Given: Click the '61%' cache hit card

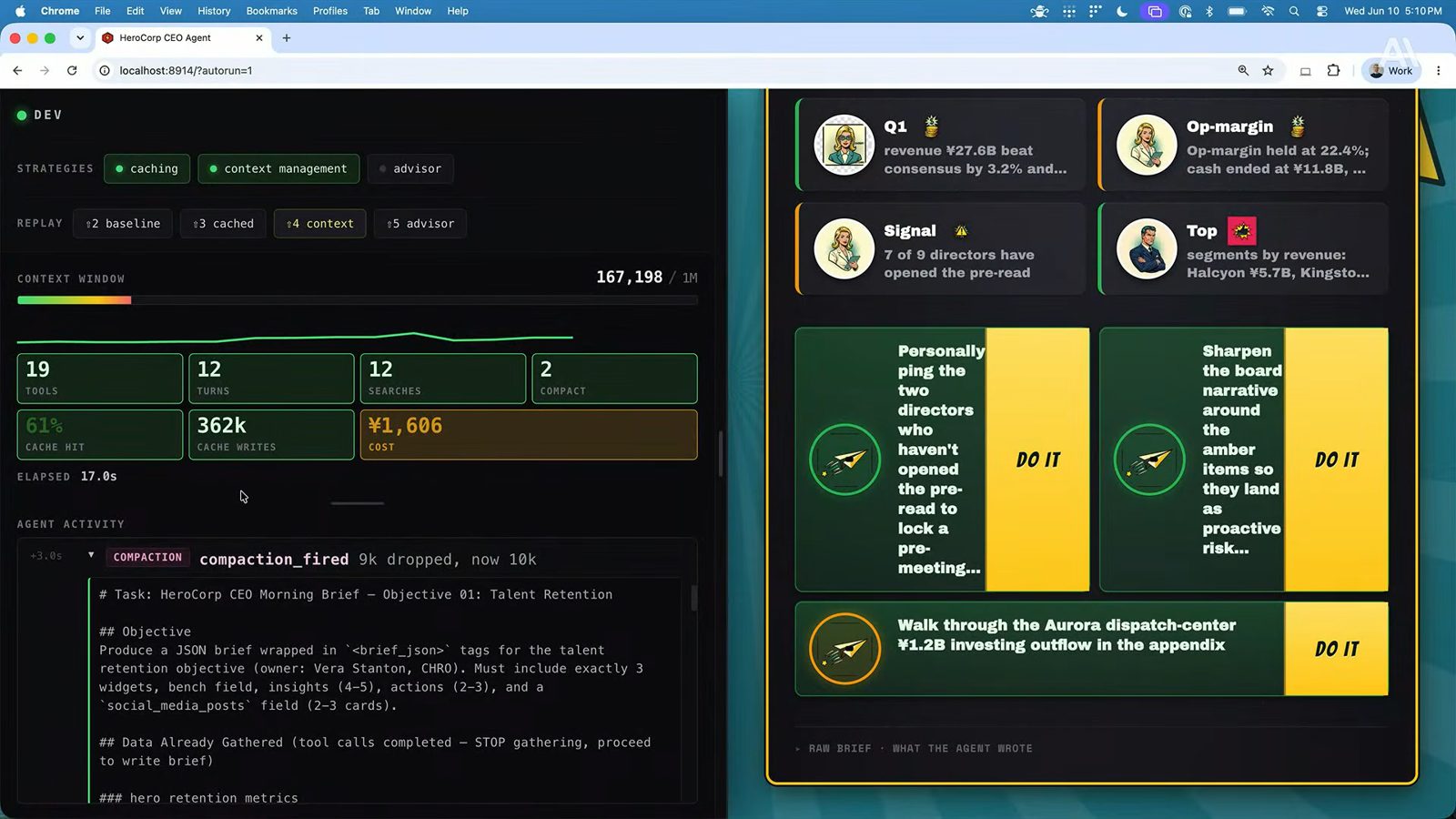Looking at the screenshot, I should coord(100,434).
